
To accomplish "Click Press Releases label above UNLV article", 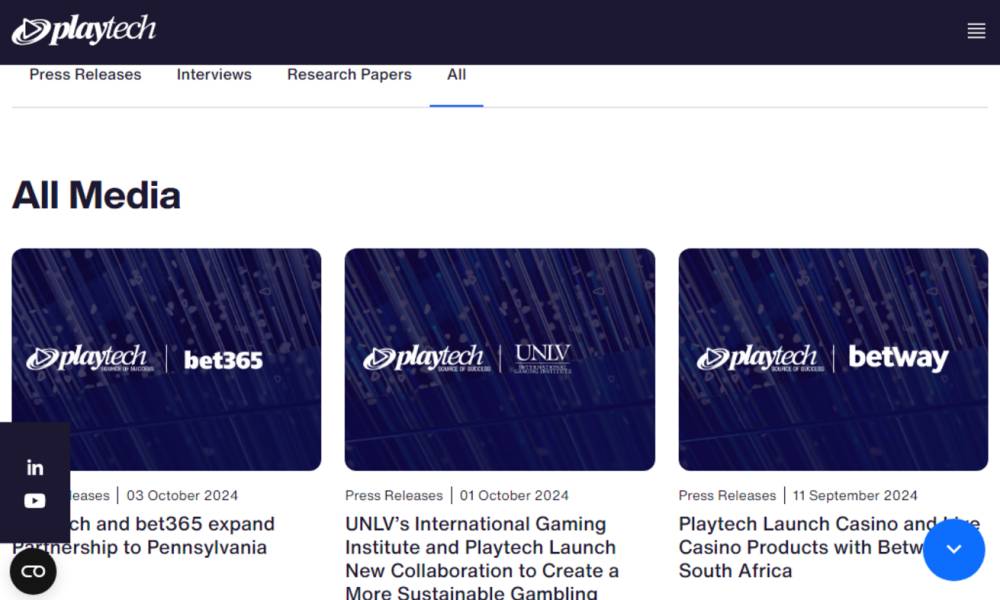I will coord(394,496).
